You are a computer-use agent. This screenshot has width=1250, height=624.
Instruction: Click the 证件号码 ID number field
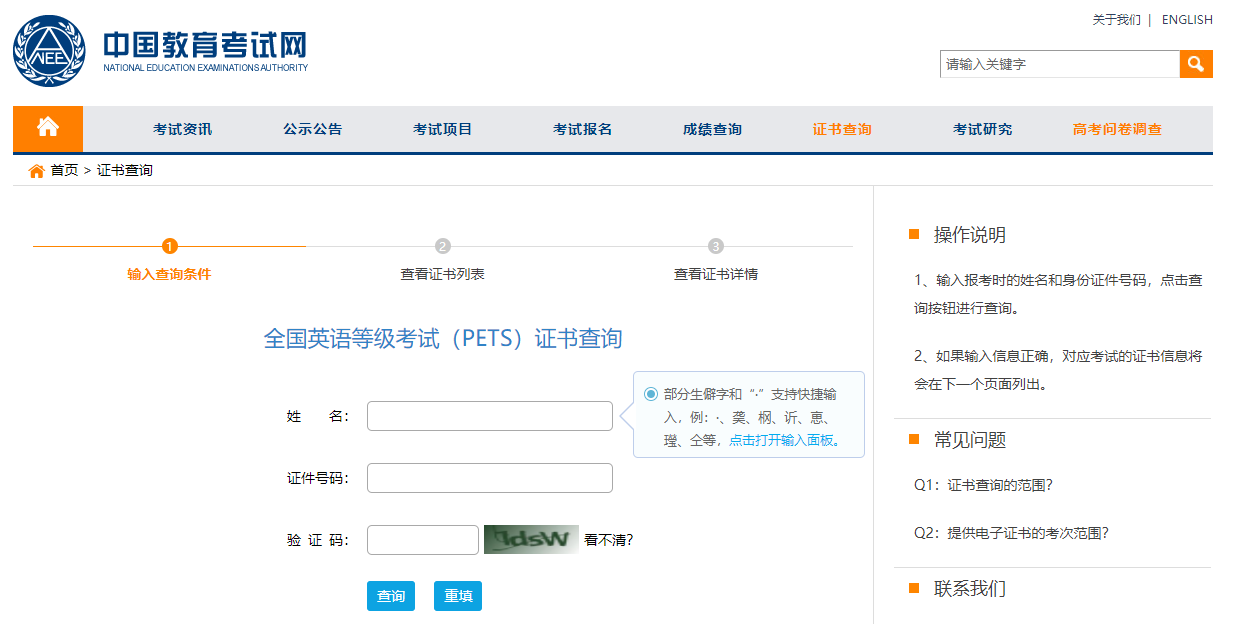point(489,478)
